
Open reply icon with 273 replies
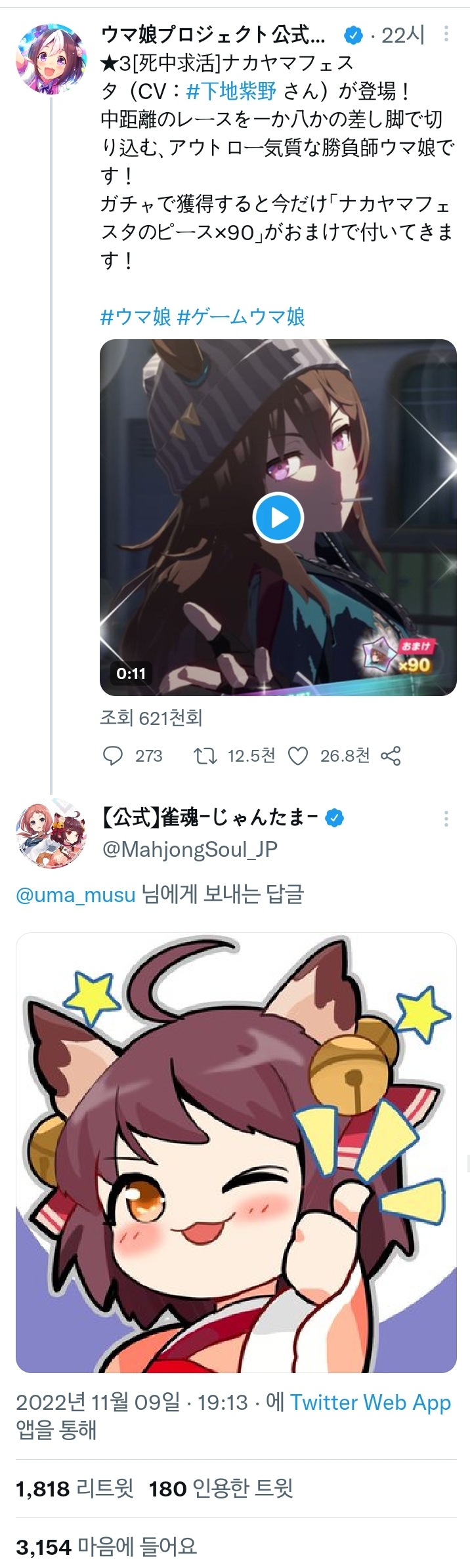[114, 756]
